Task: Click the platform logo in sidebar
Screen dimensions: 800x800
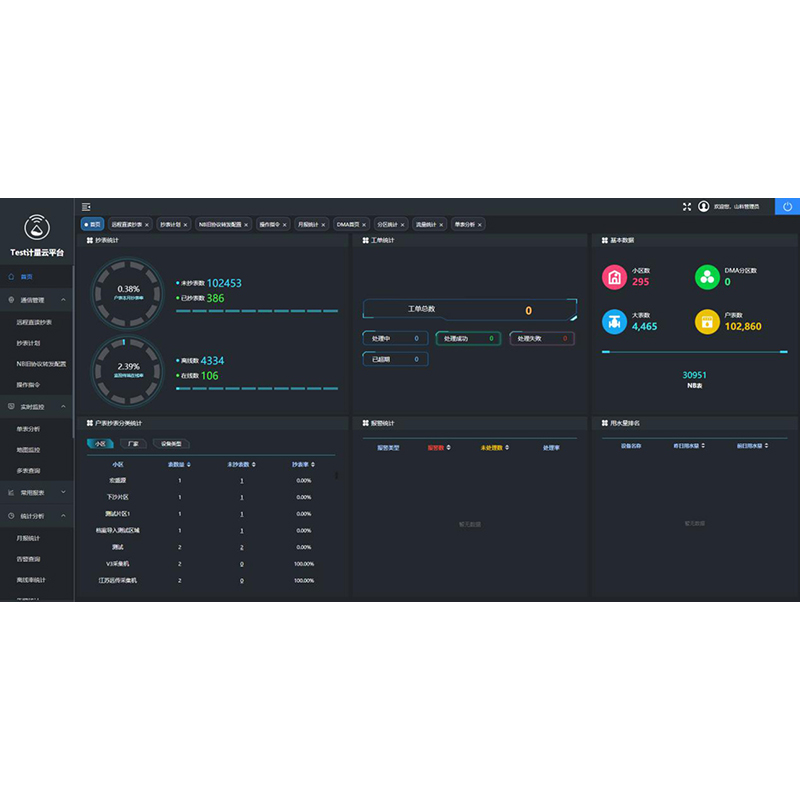Action: pos(37,227)
